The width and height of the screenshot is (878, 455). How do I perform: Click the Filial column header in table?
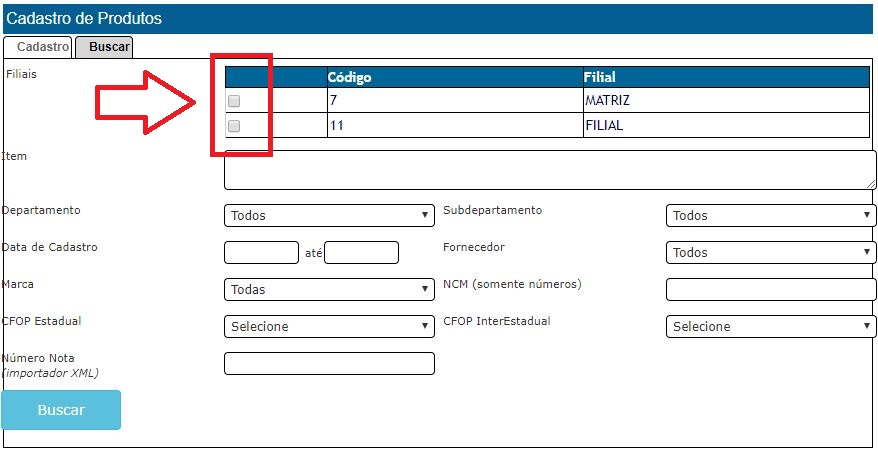[725, 77]
